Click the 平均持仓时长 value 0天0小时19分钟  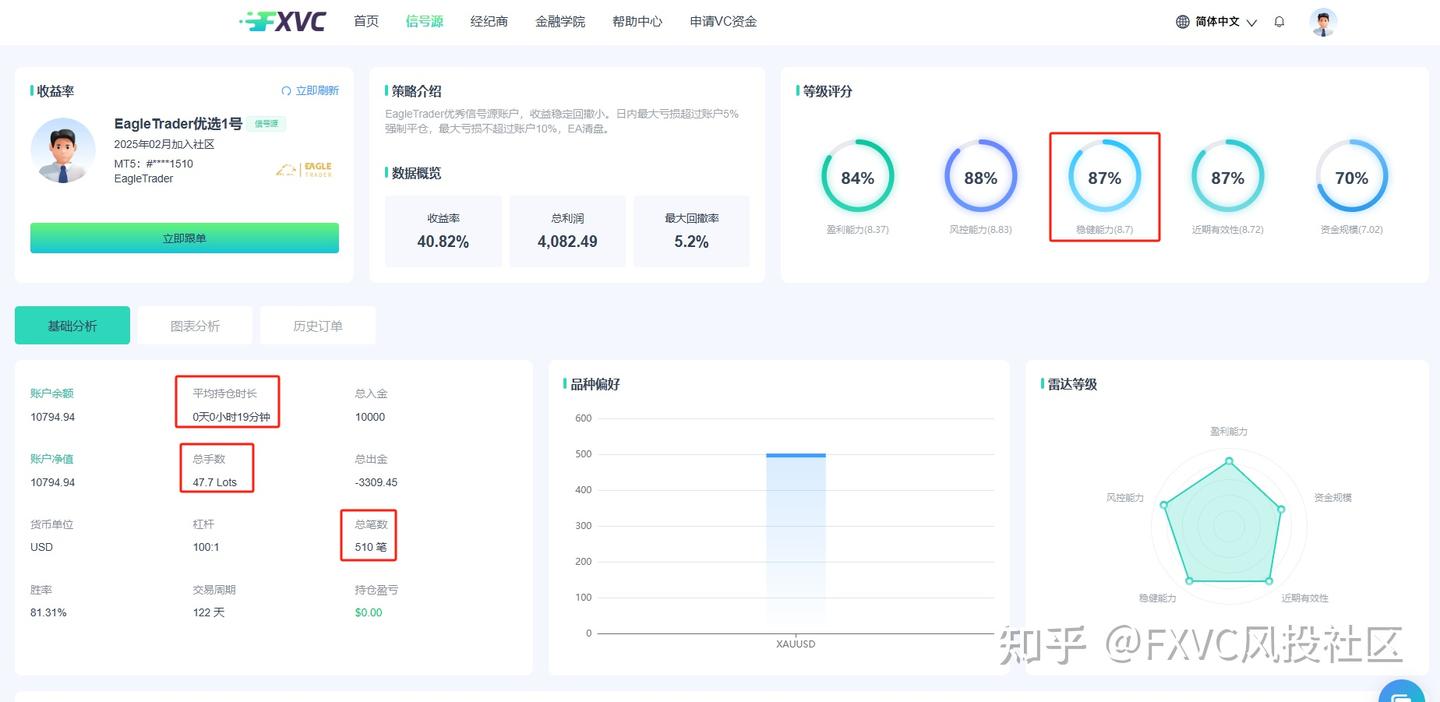tap(231, 417)
